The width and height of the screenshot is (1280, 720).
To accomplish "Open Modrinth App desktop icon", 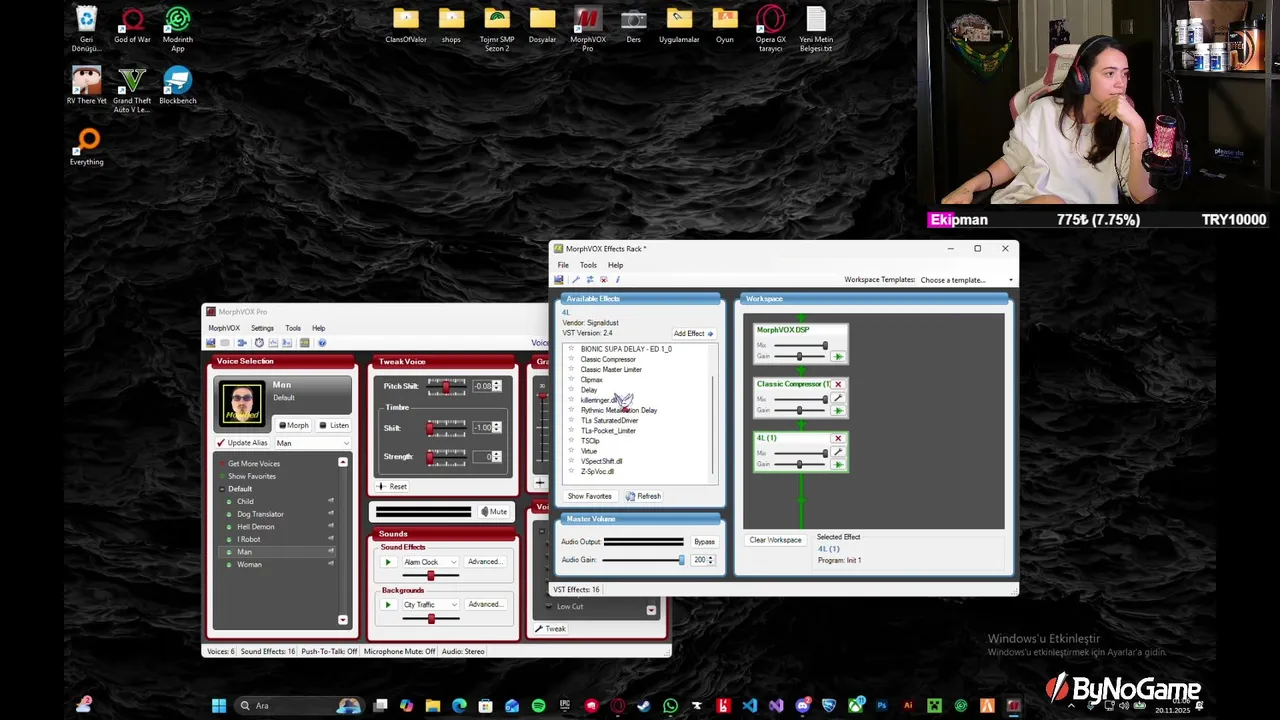I will coord(177,30).
